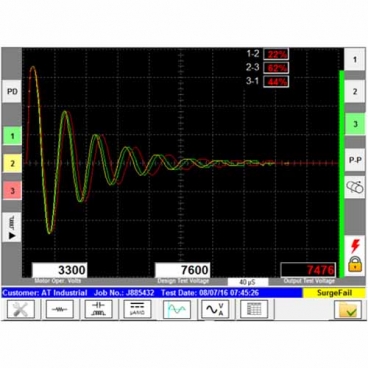Select highlighted lead 3 on right panel
The width and height of the screenshot is (368, 368).
click(x=355, y=124)
